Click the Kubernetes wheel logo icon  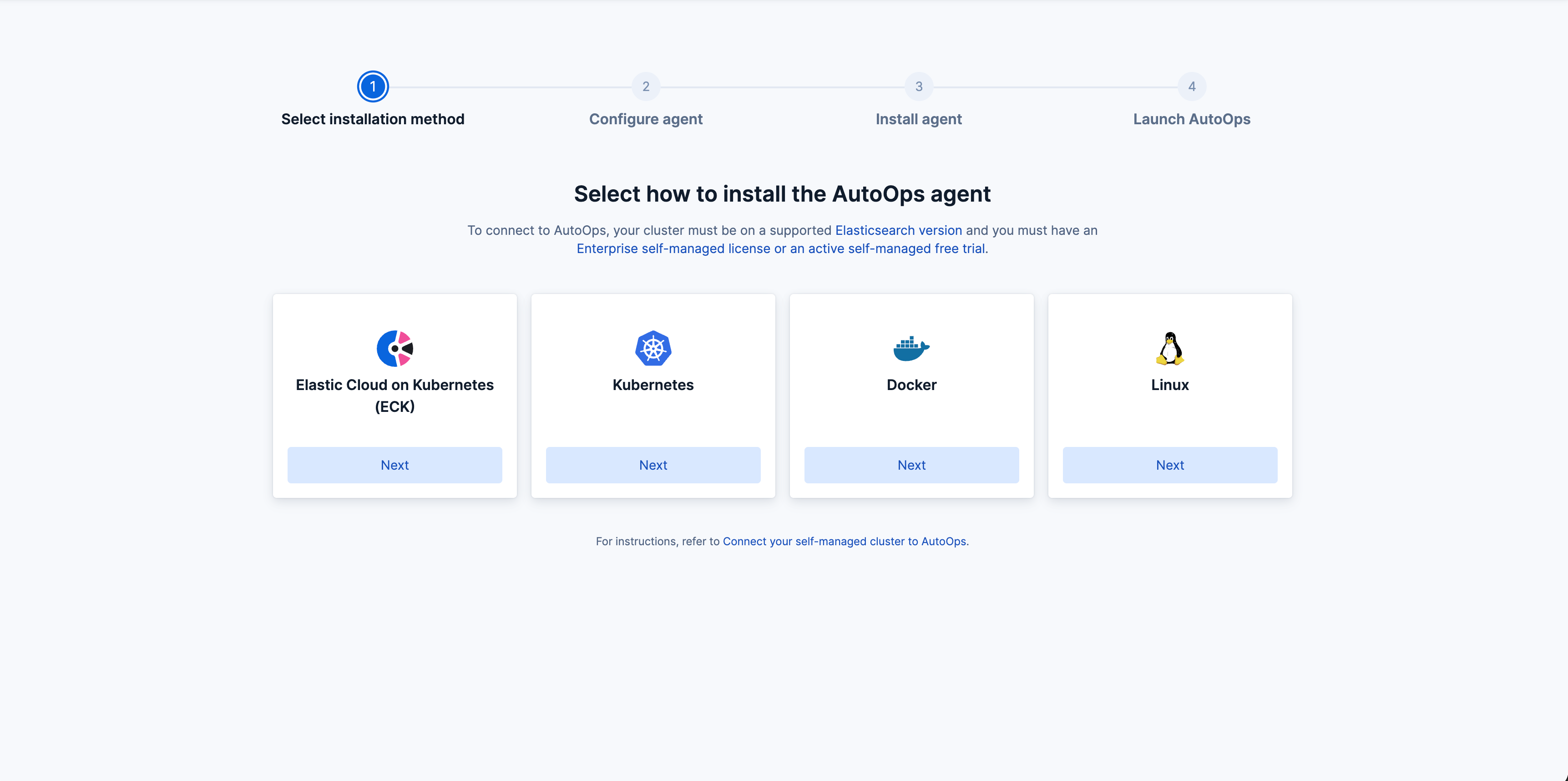652,348
